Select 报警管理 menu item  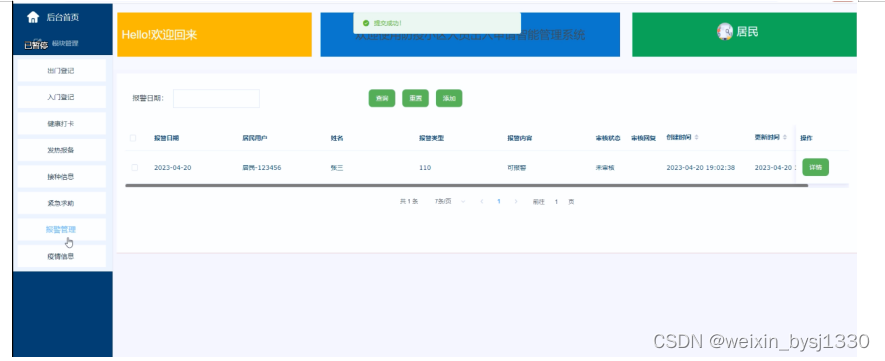(62, 230)
